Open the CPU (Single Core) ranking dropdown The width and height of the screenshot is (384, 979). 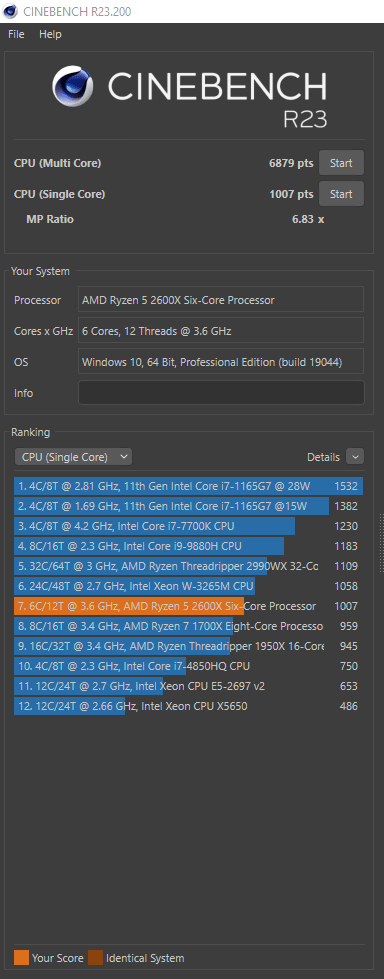(x=73, y=457)
